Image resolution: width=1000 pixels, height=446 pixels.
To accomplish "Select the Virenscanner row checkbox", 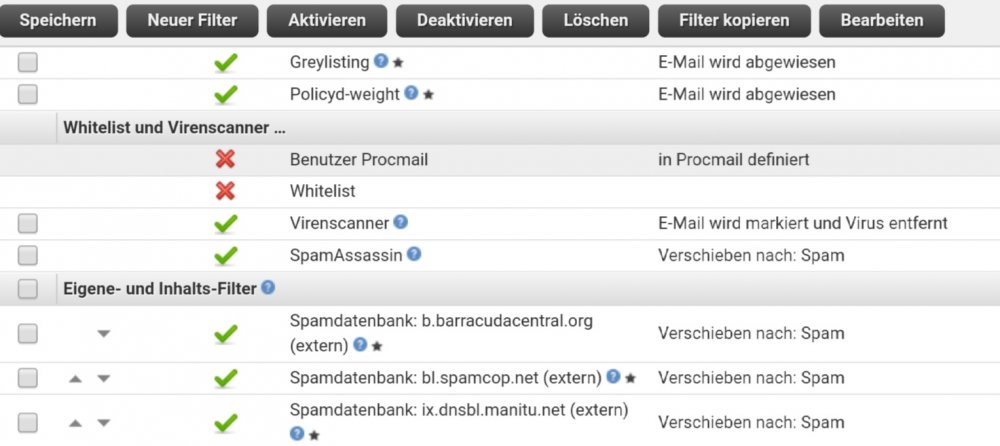I will pos(27,223).
